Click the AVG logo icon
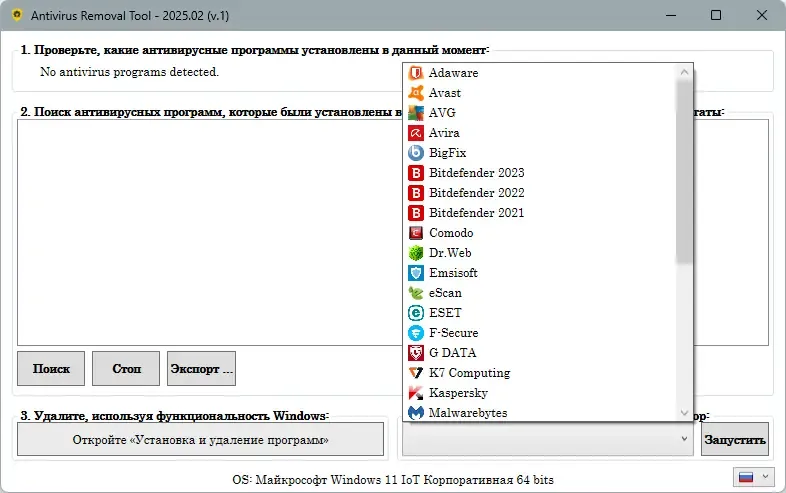Image resolution: width=786 pixels, height=493 pixels. tap(416, 113)
